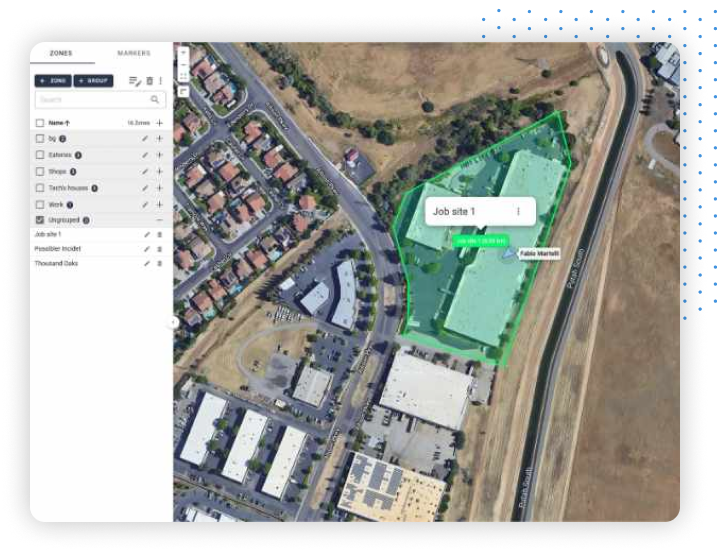Image resolution: width=718 pixels, height=552 pixels.
Task: Switch to the Markers tab
Action: point(134,53)
